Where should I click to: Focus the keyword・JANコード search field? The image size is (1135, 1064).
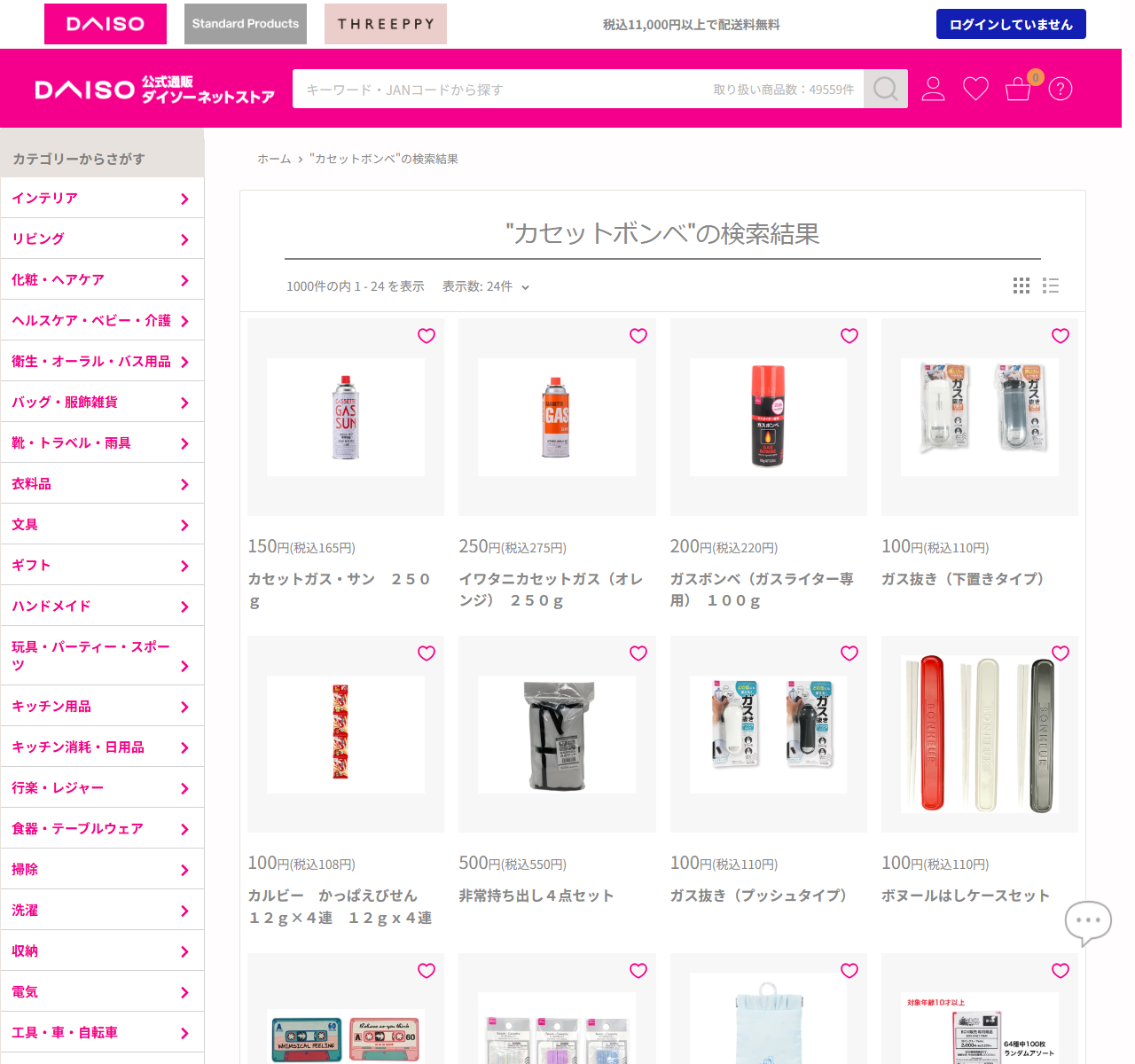(578, 89)
